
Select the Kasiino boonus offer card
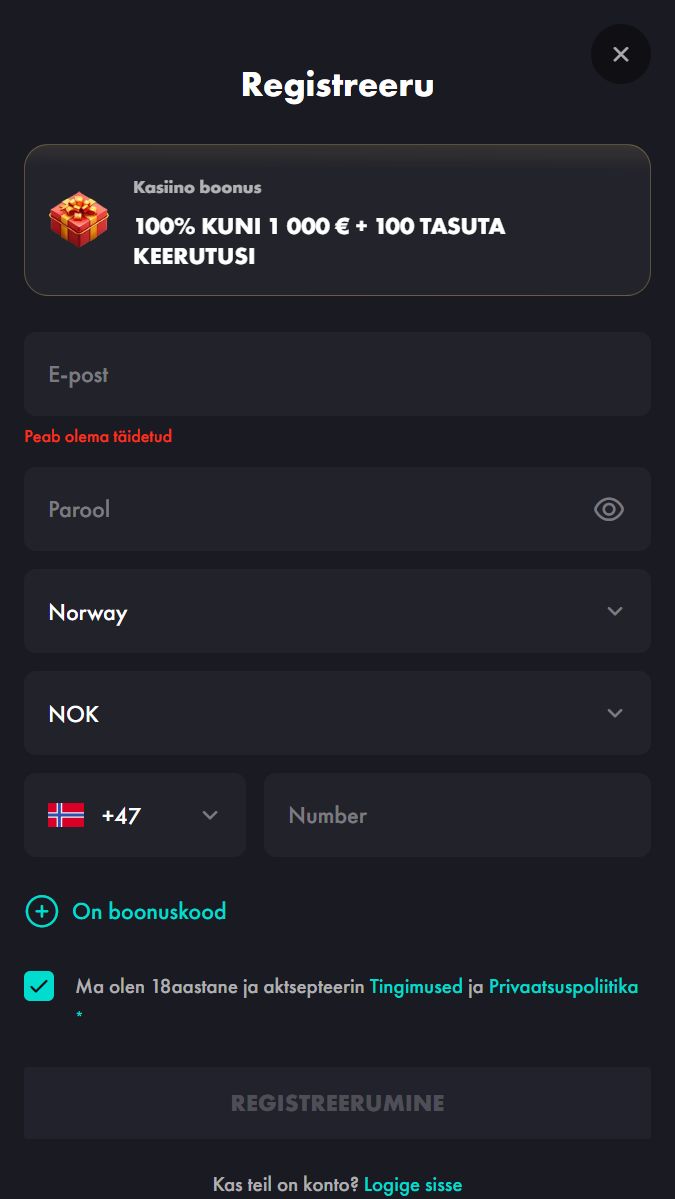[337, 220]
